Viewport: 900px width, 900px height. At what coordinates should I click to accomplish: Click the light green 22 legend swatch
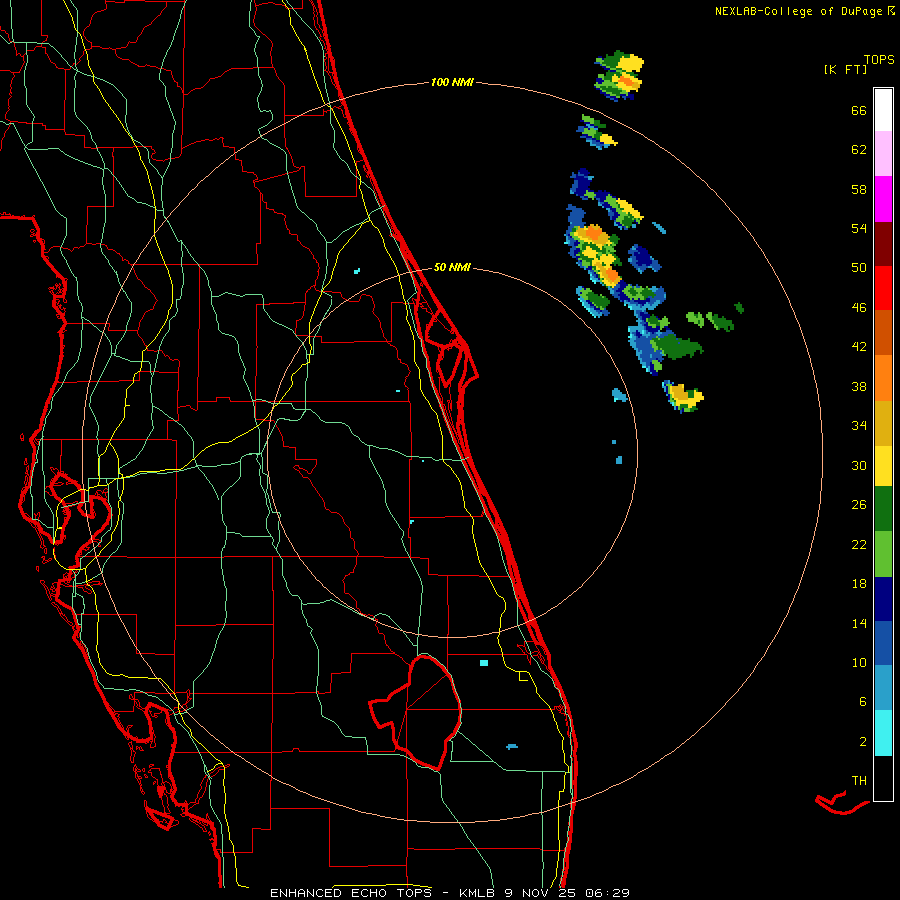click(x=883, y=554)
